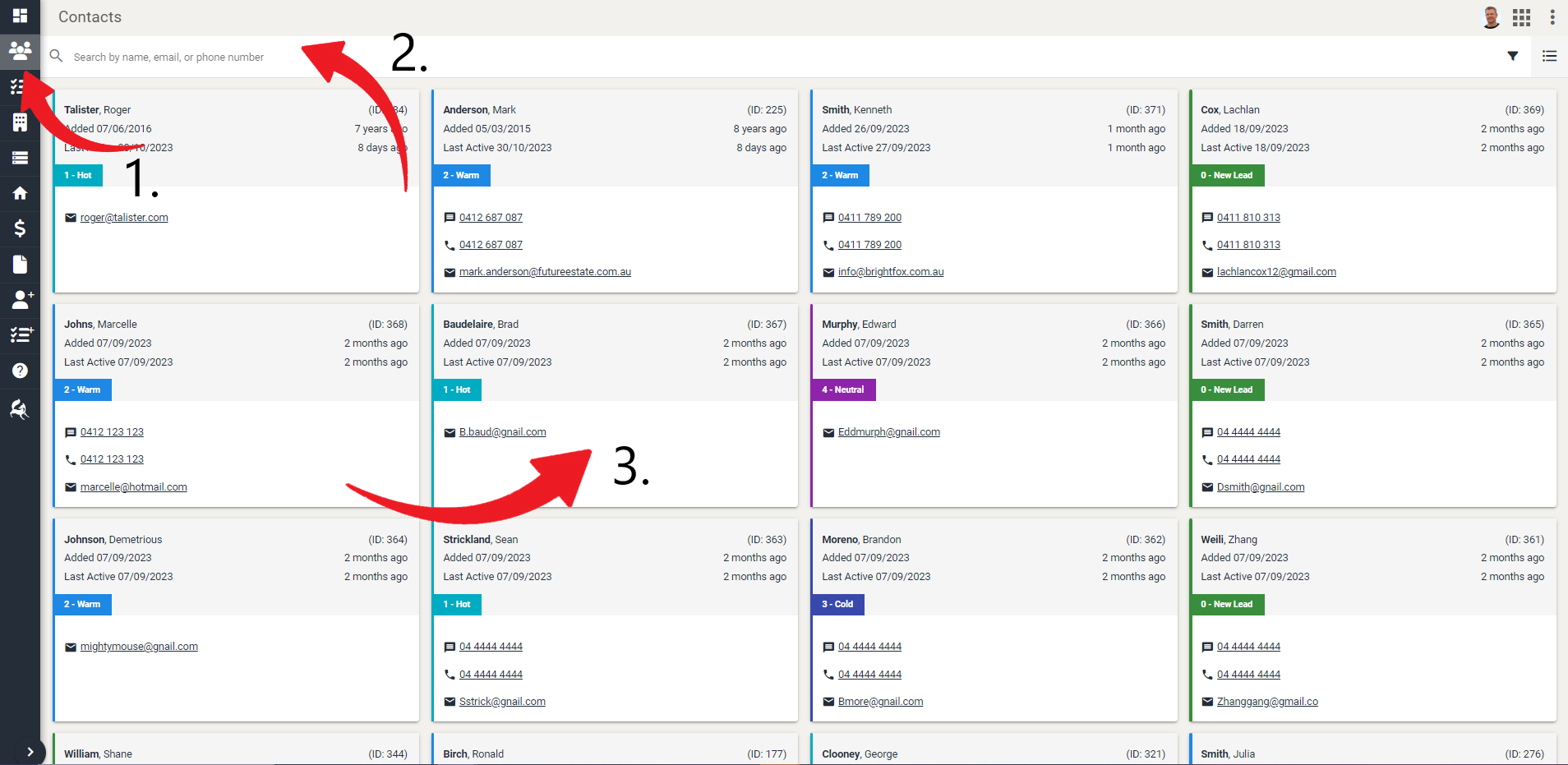Open the building icon in sidebar
The width and height of the screenshot is (1568, 765).
pyautogui.click(x=20, y=122)
